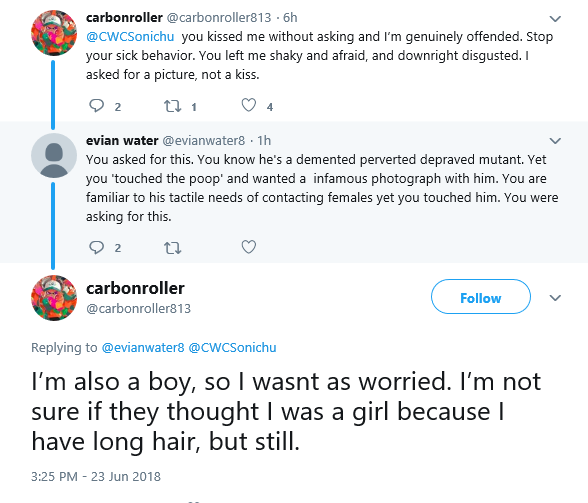The image size is (588, 503).
Task: Open evian water's default profile avatar
Action: pos(54,156)
